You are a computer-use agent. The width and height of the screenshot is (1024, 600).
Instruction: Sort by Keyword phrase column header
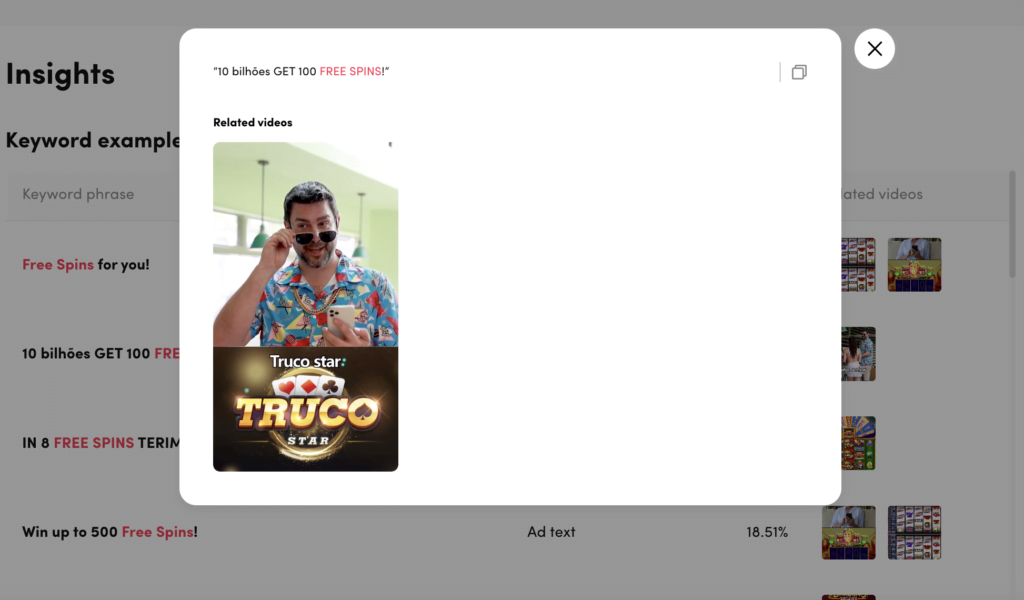pos(78,194)
